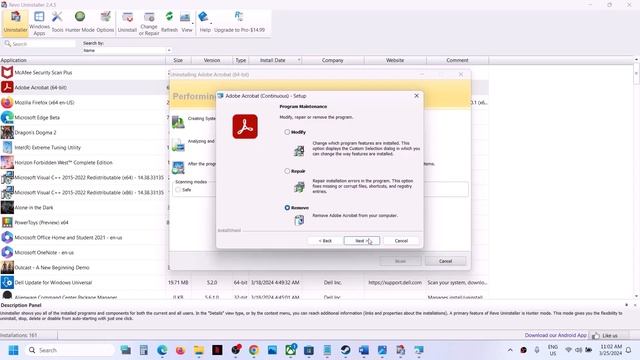The height and width of the screenshot is (360, 640).
Task: Sort by Website column header
Action: tap(395, 60)
